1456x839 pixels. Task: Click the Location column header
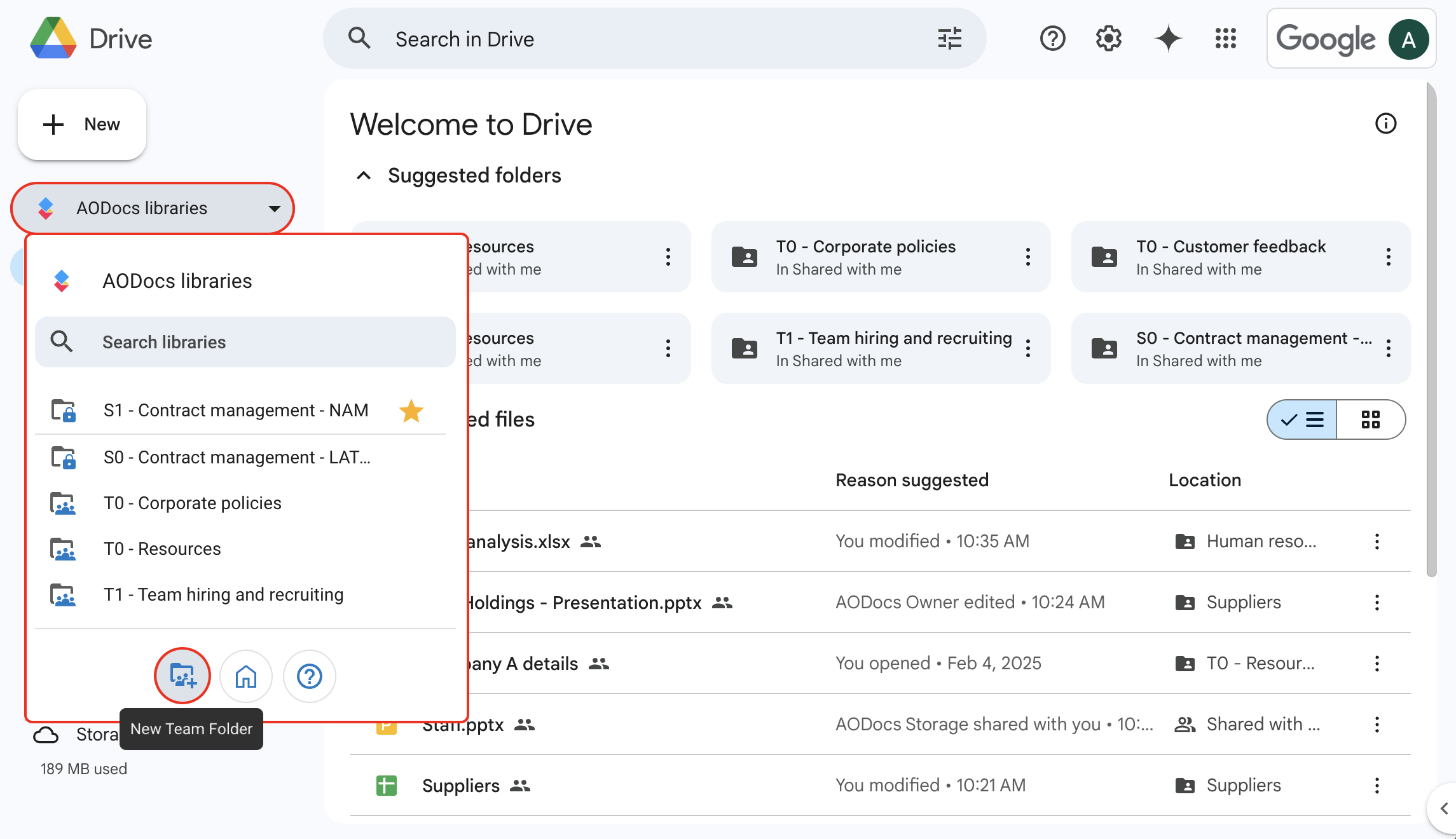pos(1205,481)
